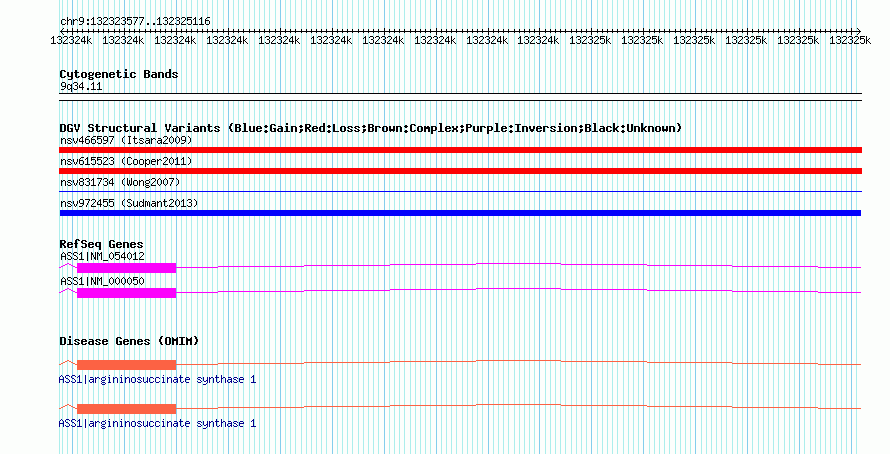This screenshot has height=454, width=890.
Task: Open the upper ASS1|argininosuccinate synthase 1 link
Action: [157, 379]
